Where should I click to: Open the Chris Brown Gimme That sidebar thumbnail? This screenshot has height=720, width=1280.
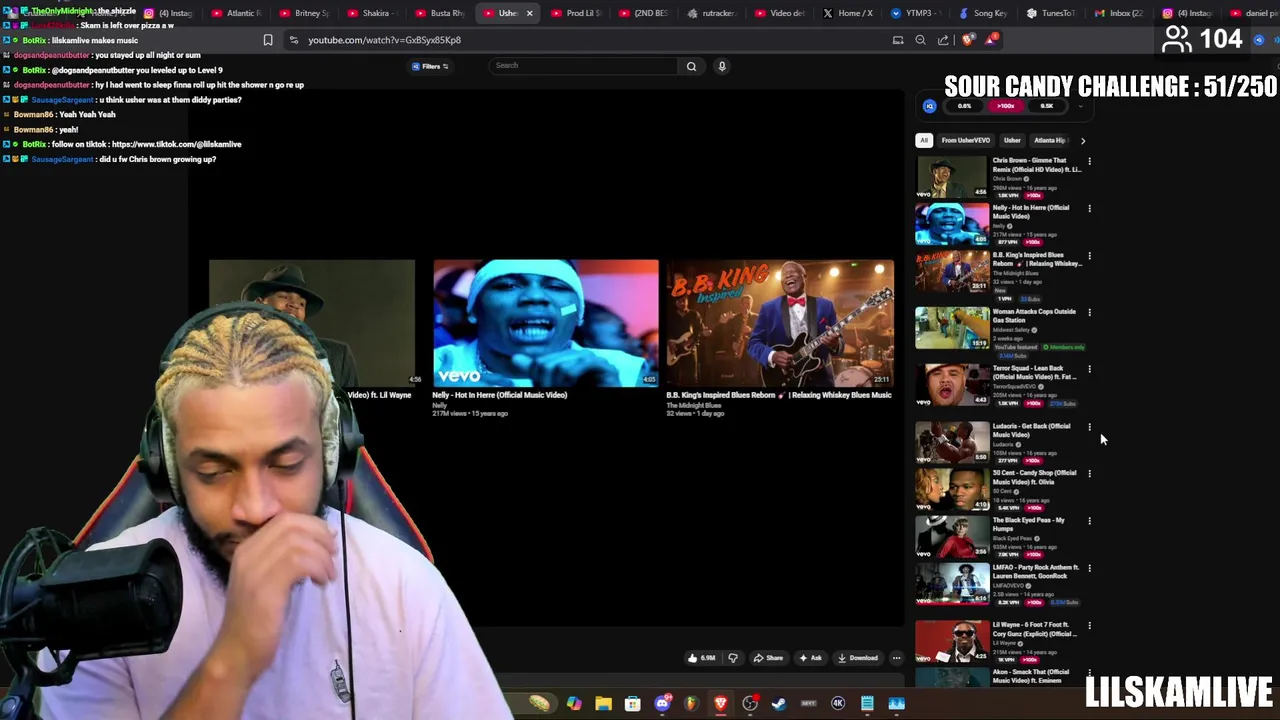[952, 177]
